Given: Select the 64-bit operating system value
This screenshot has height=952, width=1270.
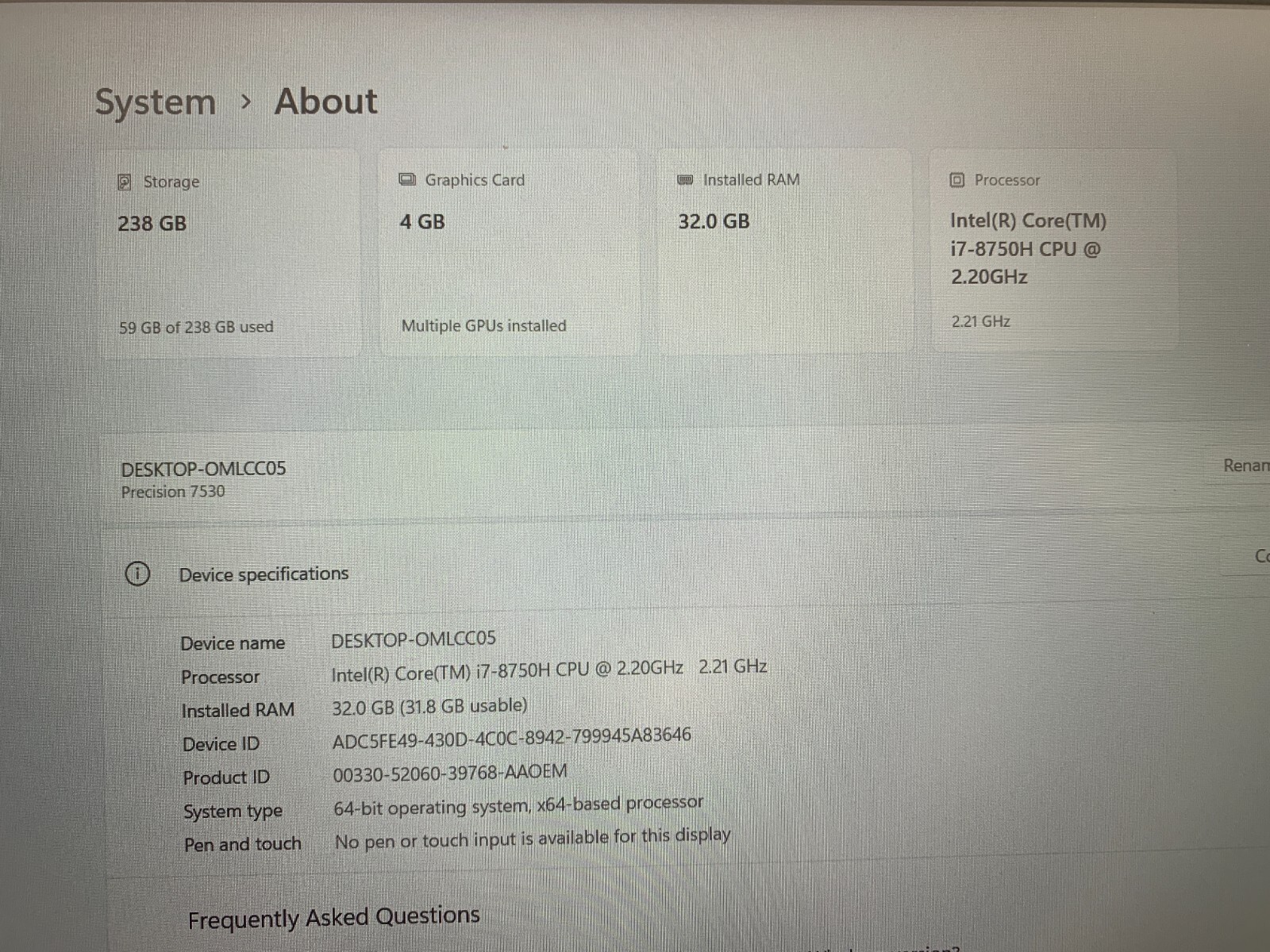Looking at the screenshot, I should [518, 806].
